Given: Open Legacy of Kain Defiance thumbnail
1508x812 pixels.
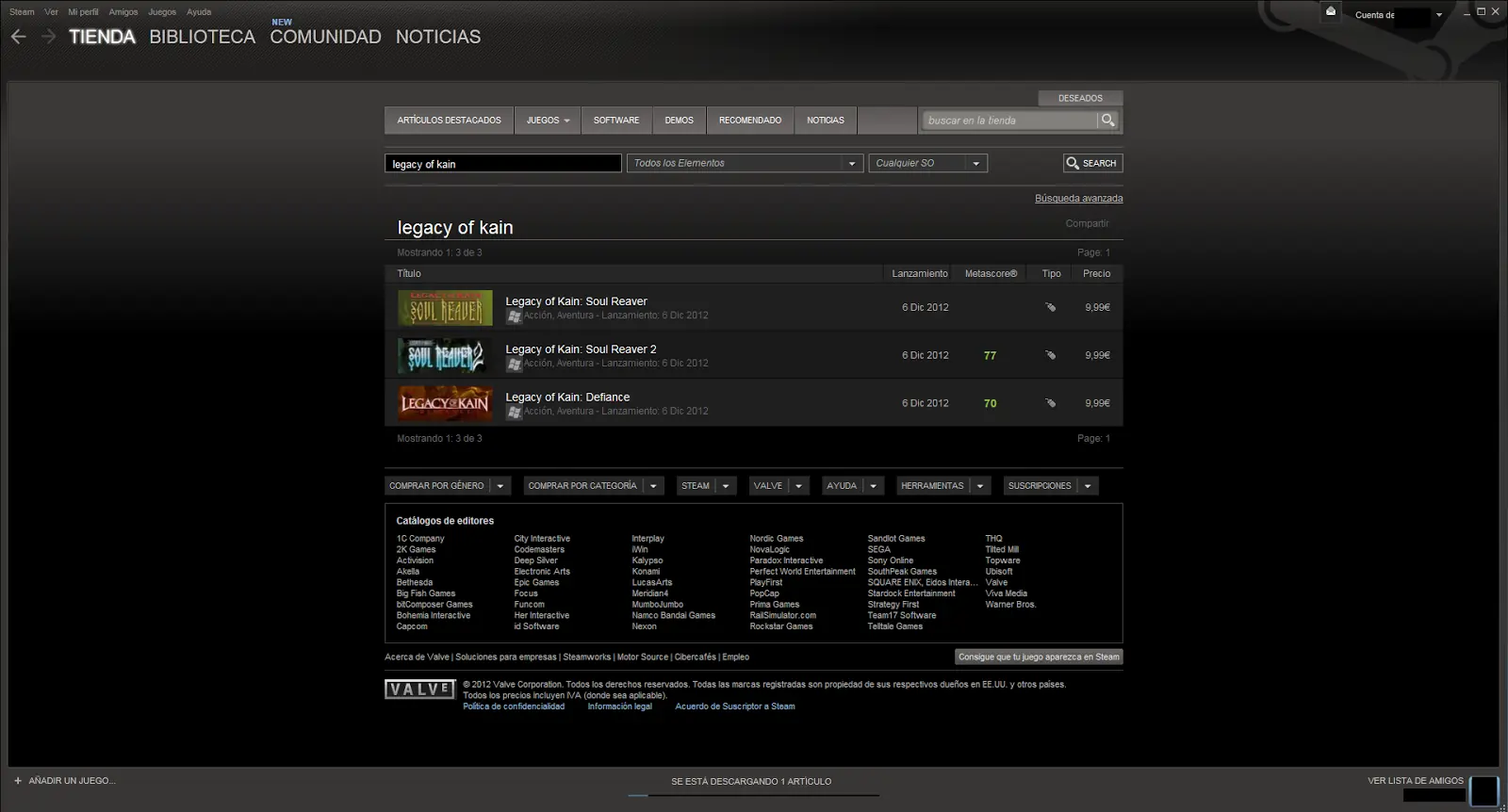Looking at the screenshot, I should (445, 403).
